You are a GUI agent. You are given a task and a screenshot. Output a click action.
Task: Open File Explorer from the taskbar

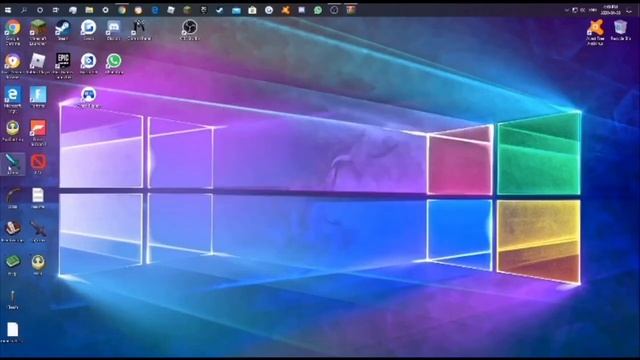click(x=89, y=10)
